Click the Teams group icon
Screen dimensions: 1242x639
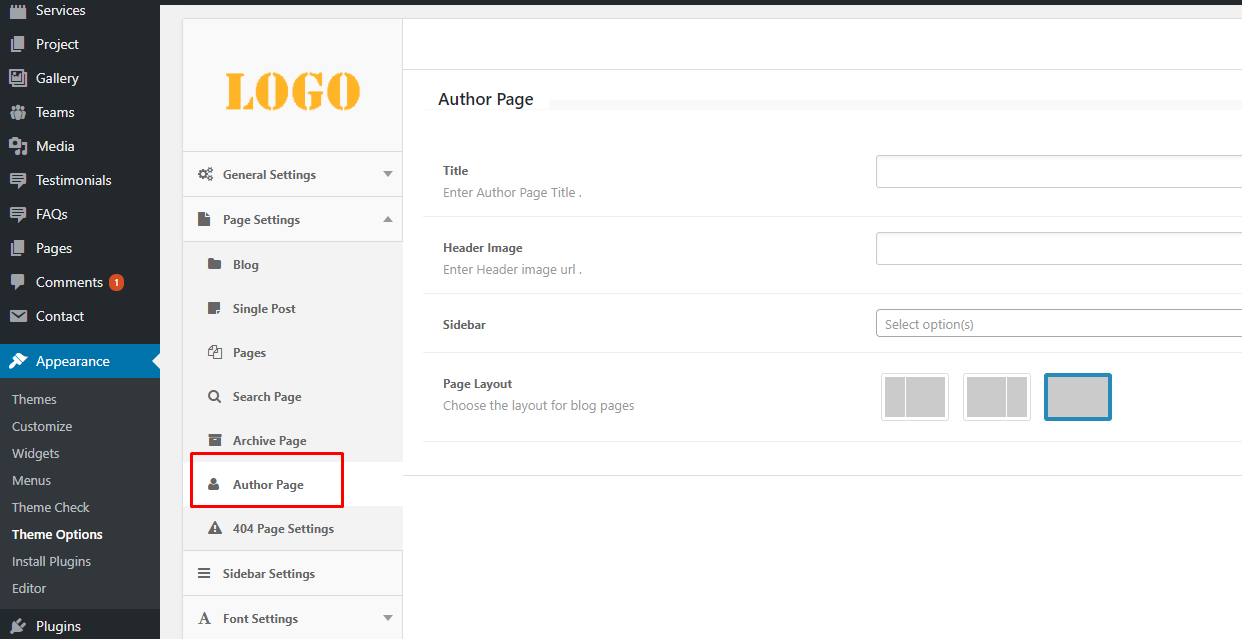click(17, 112)
